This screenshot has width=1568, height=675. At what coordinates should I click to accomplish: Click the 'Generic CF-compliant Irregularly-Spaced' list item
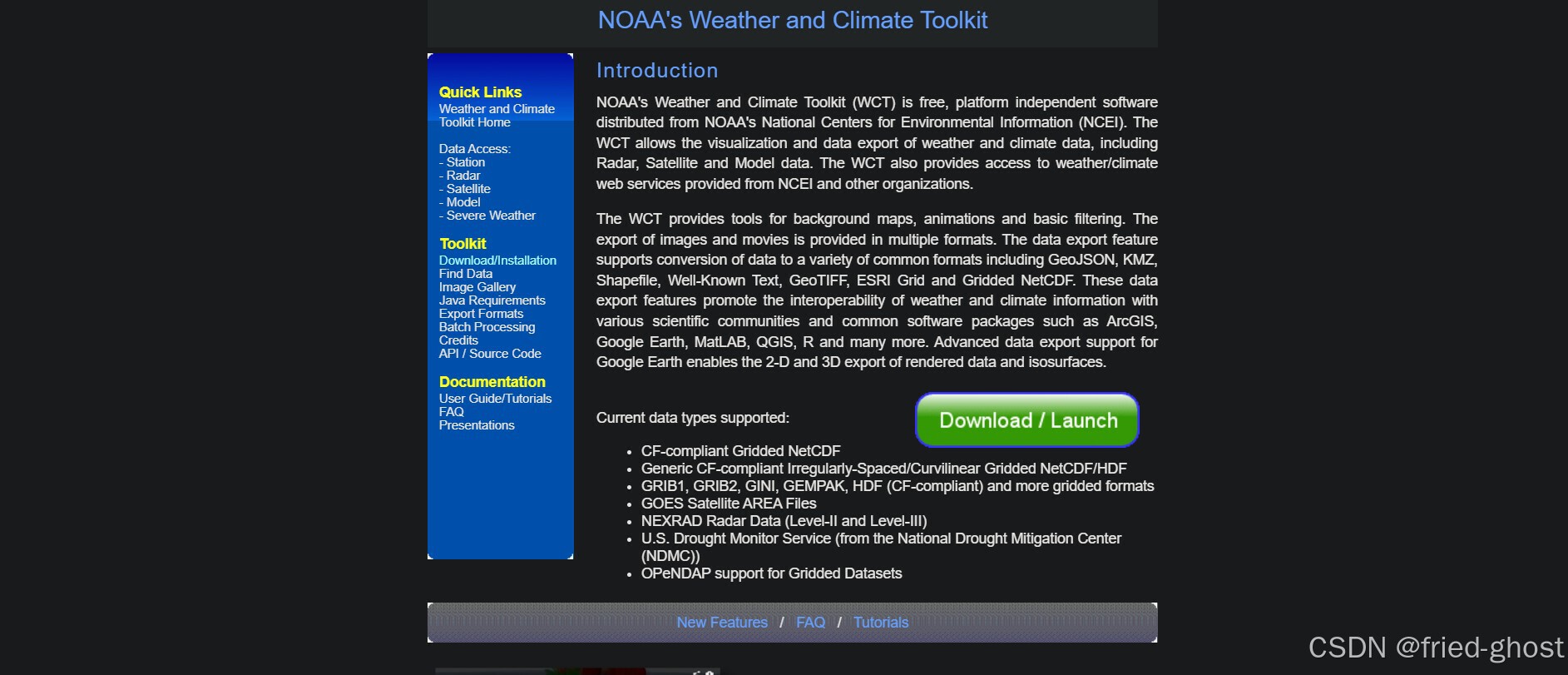[883, 469]
